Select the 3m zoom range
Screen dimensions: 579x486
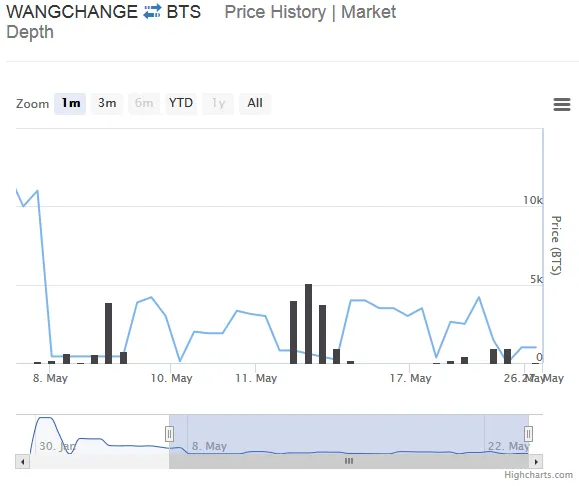(x=107, y=103)
